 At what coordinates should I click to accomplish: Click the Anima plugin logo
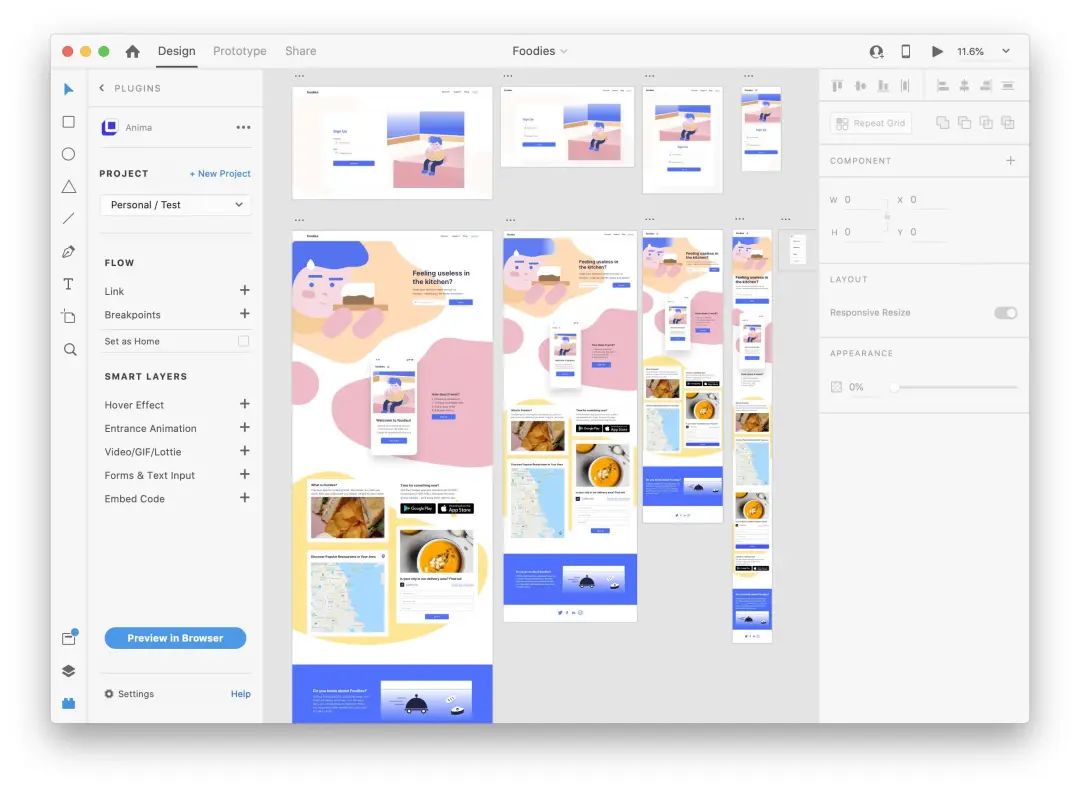110,127
